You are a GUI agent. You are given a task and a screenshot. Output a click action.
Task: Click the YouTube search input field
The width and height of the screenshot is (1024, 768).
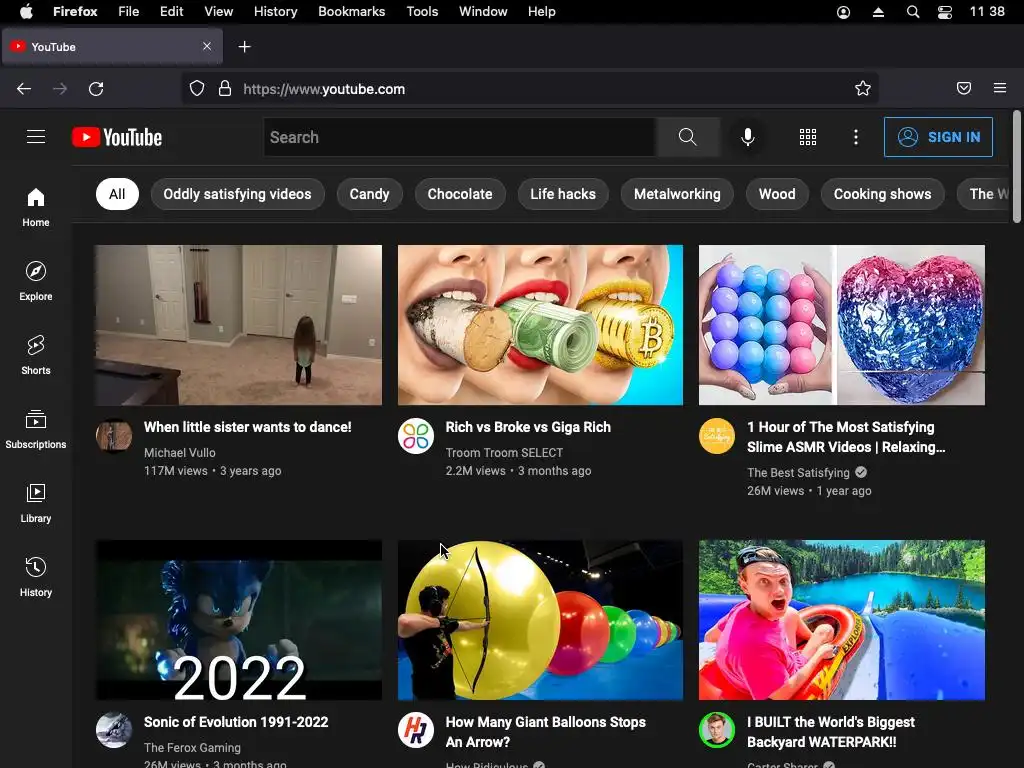tap(460, 137)
